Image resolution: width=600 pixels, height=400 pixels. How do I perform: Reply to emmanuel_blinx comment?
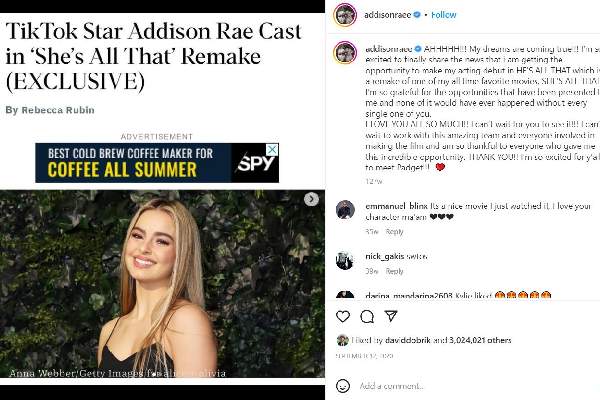pos(394,232)
